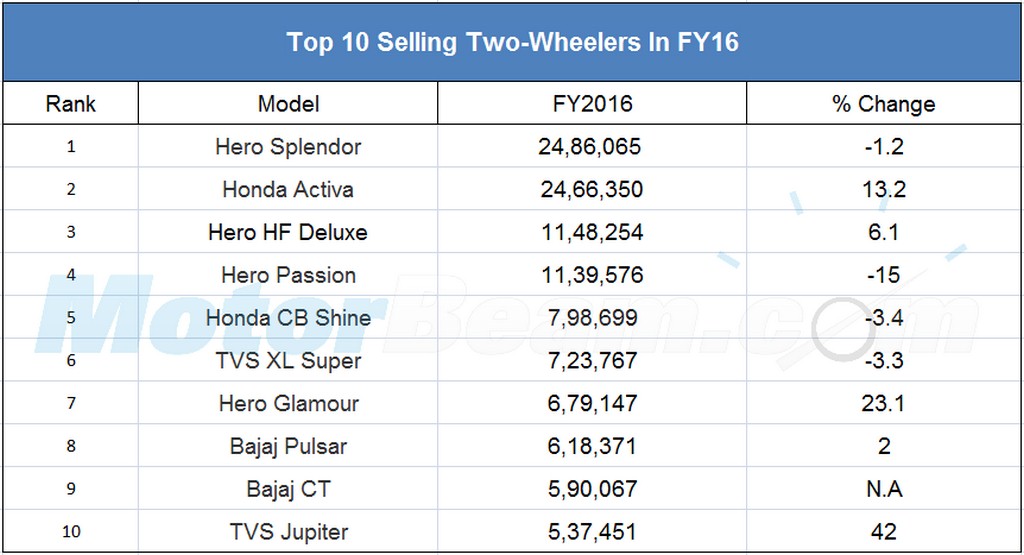Select the Rank column header

70,104
